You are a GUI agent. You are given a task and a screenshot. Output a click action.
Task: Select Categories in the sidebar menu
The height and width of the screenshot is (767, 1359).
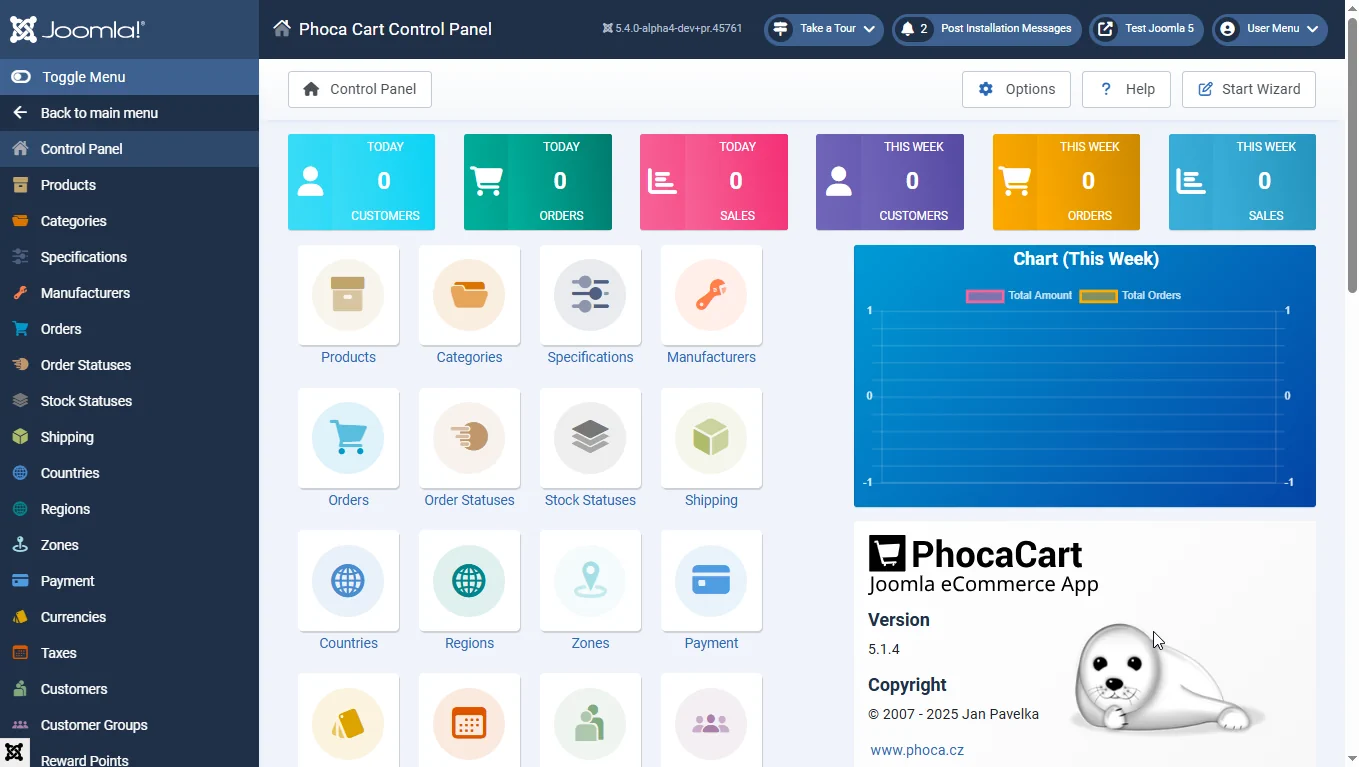coord(129,221)
